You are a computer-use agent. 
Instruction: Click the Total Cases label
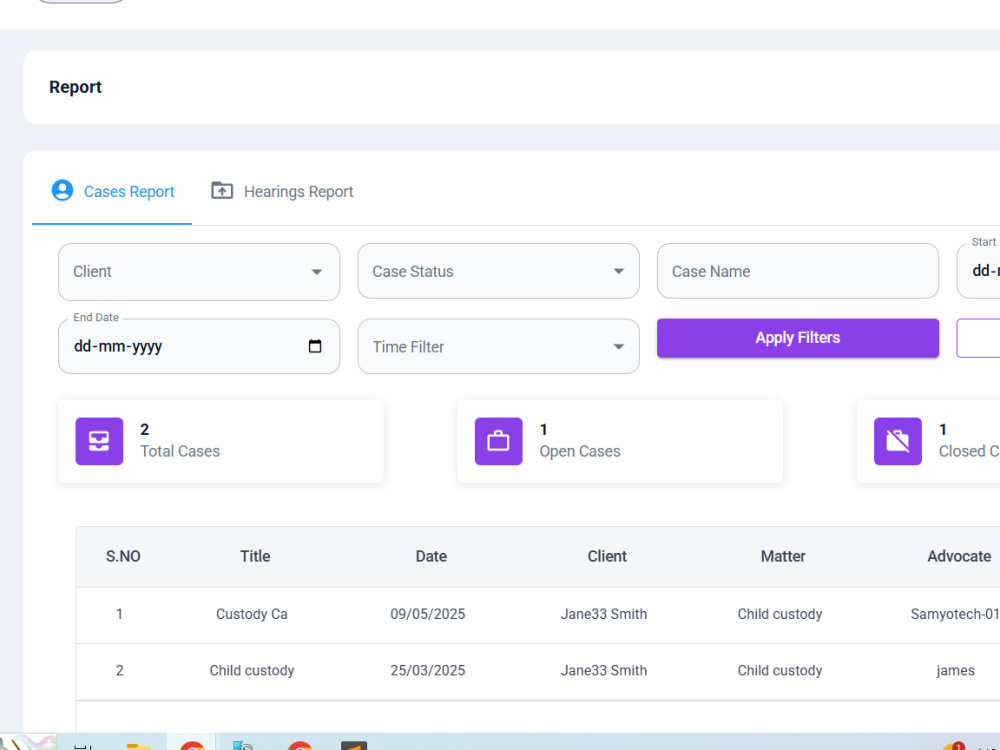(180, 452)
